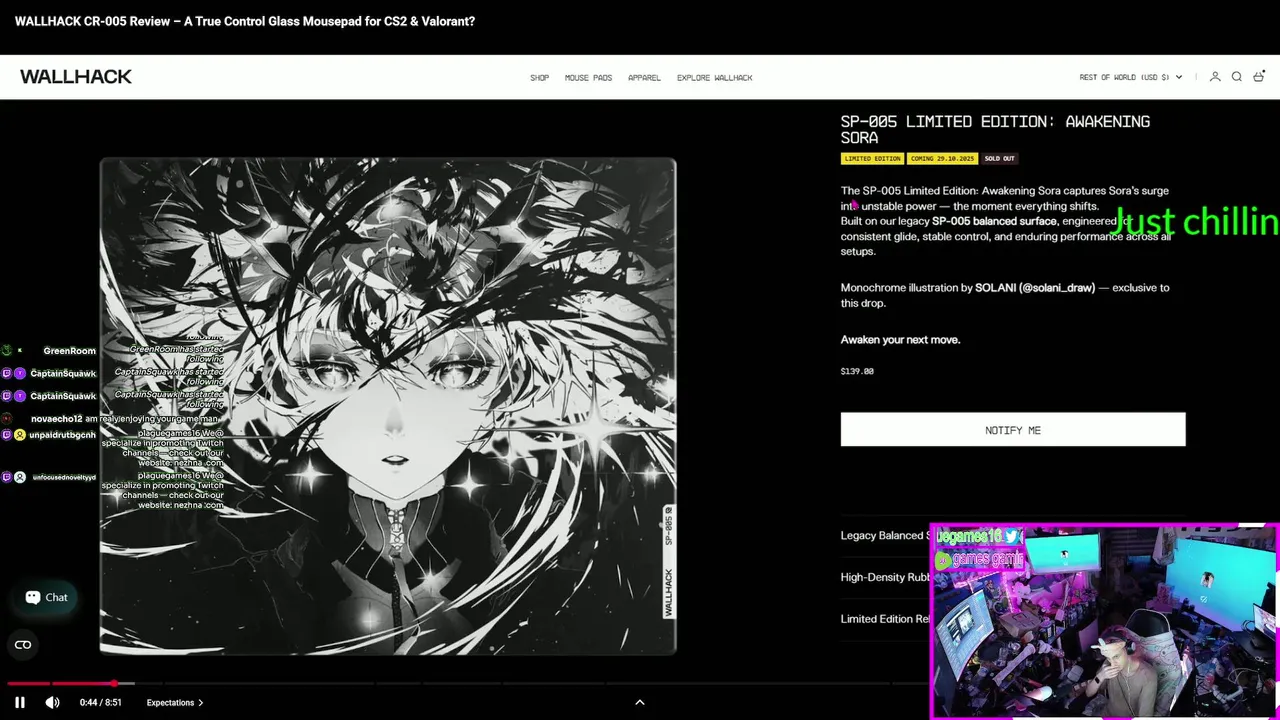Open the Expectations chapter menu
This screenshot has width=1280, height=720.
pyautogui.click(x=175, y=703)
